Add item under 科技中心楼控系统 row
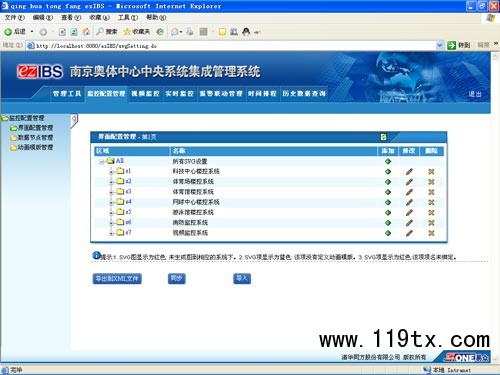 (x=388, y=172)
